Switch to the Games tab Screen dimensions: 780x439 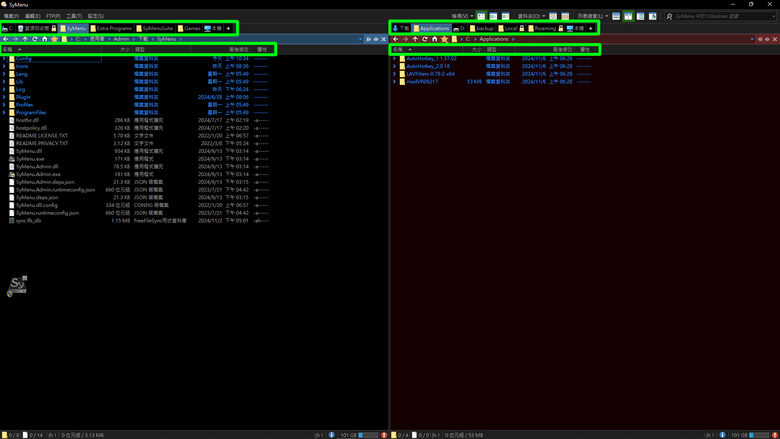click(189, 28)
